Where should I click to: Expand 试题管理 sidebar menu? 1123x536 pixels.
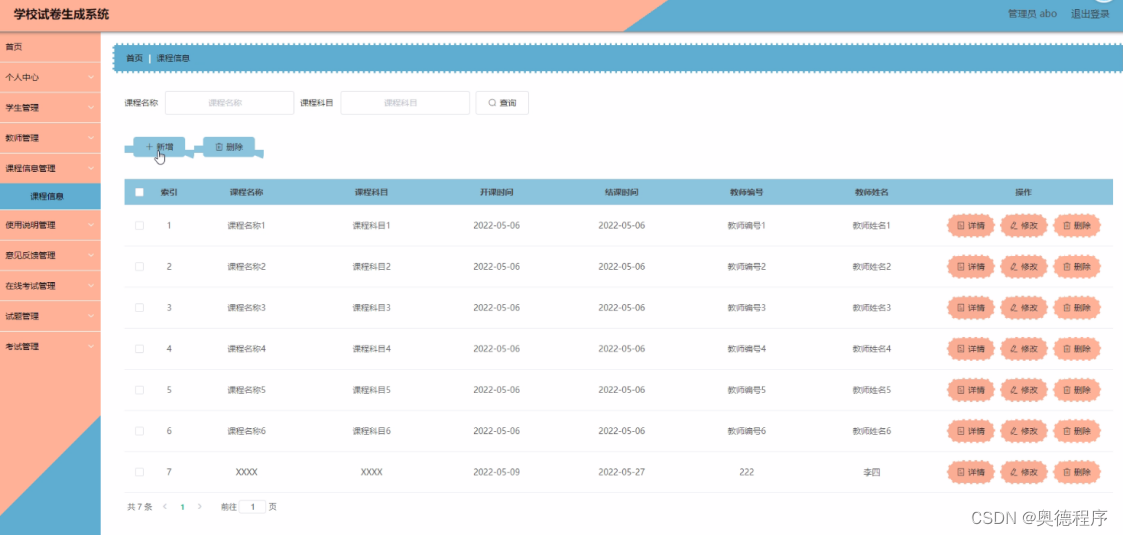pos(50,316)
